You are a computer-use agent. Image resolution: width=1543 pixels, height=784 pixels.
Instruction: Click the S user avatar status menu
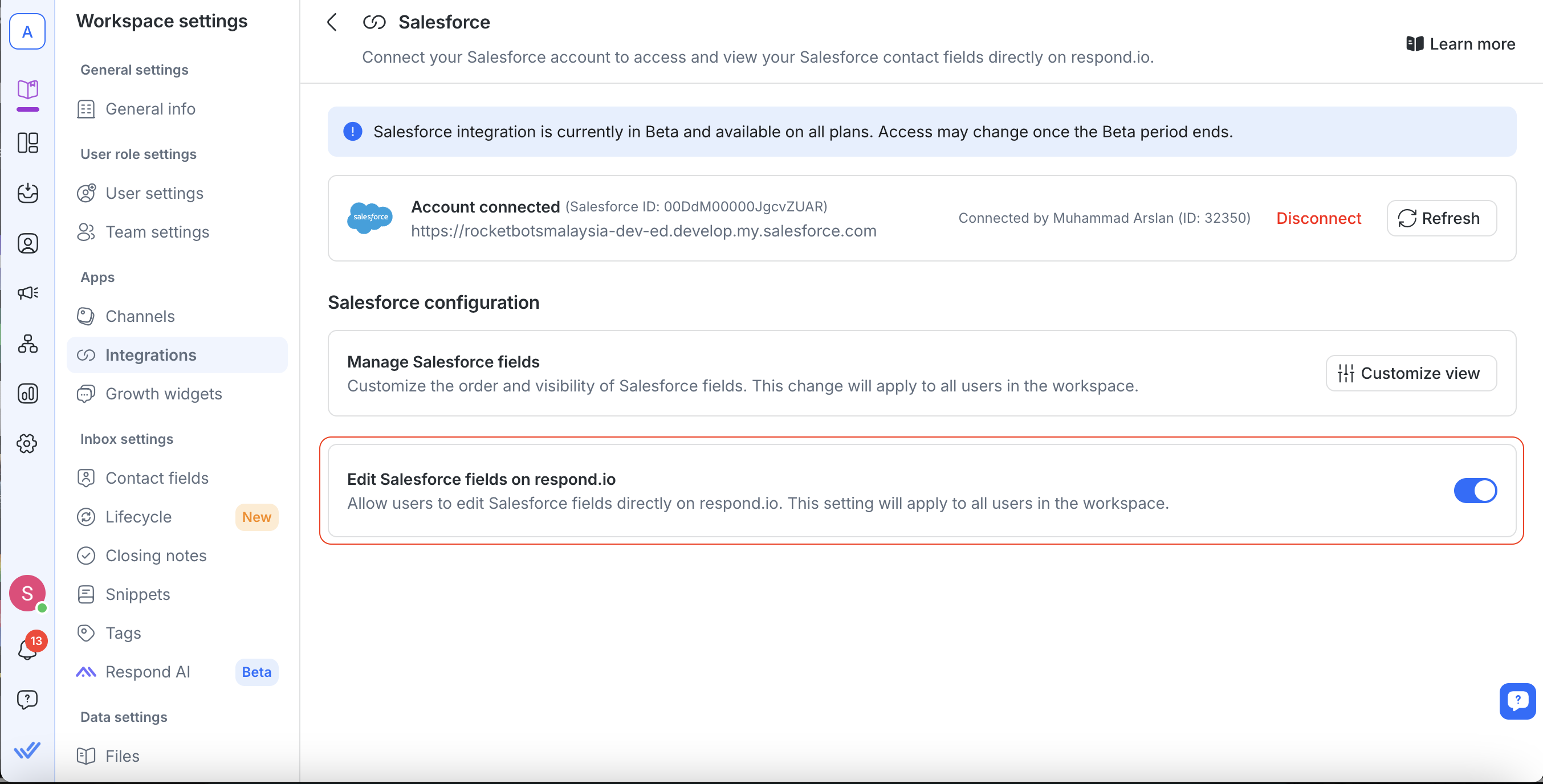pyautogui.click(x=27, y=593)
